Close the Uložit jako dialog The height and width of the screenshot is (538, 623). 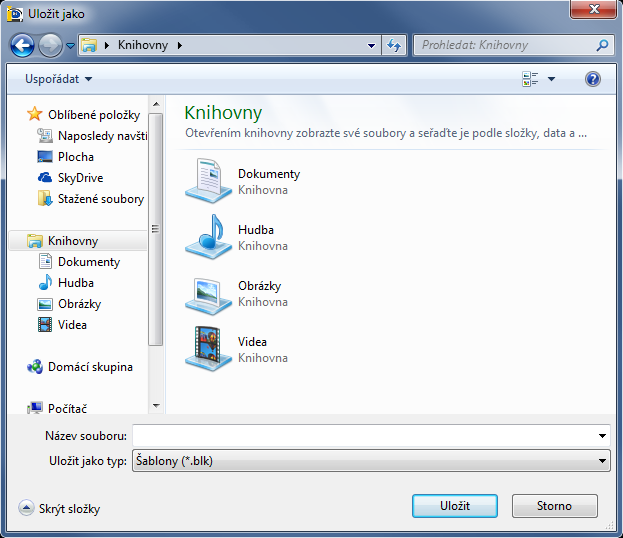[593, 9]
